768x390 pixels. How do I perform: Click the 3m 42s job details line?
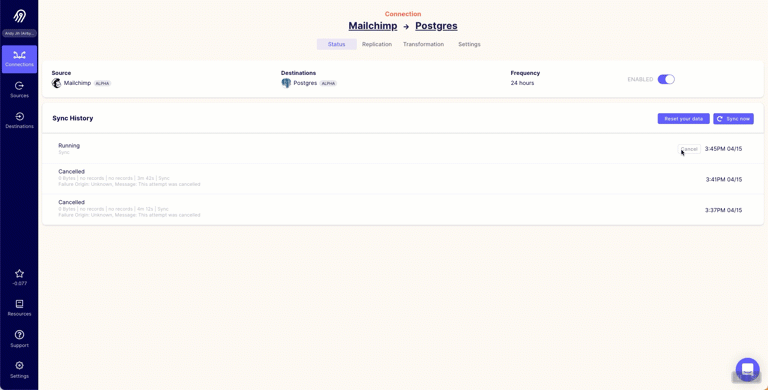(114, 178)
